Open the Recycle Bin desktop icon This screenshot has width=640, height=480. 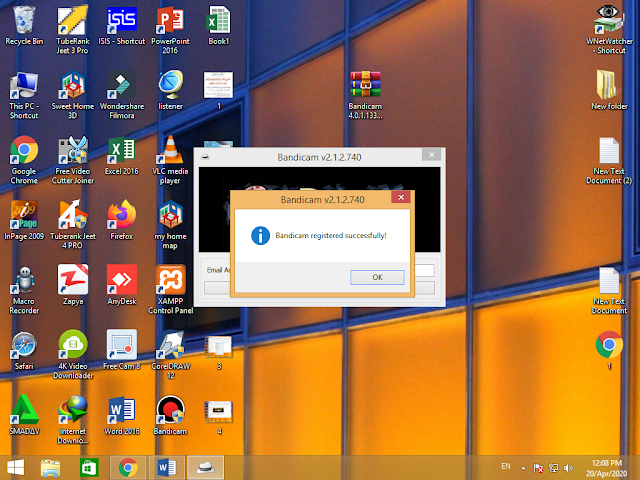click(24, 25)
